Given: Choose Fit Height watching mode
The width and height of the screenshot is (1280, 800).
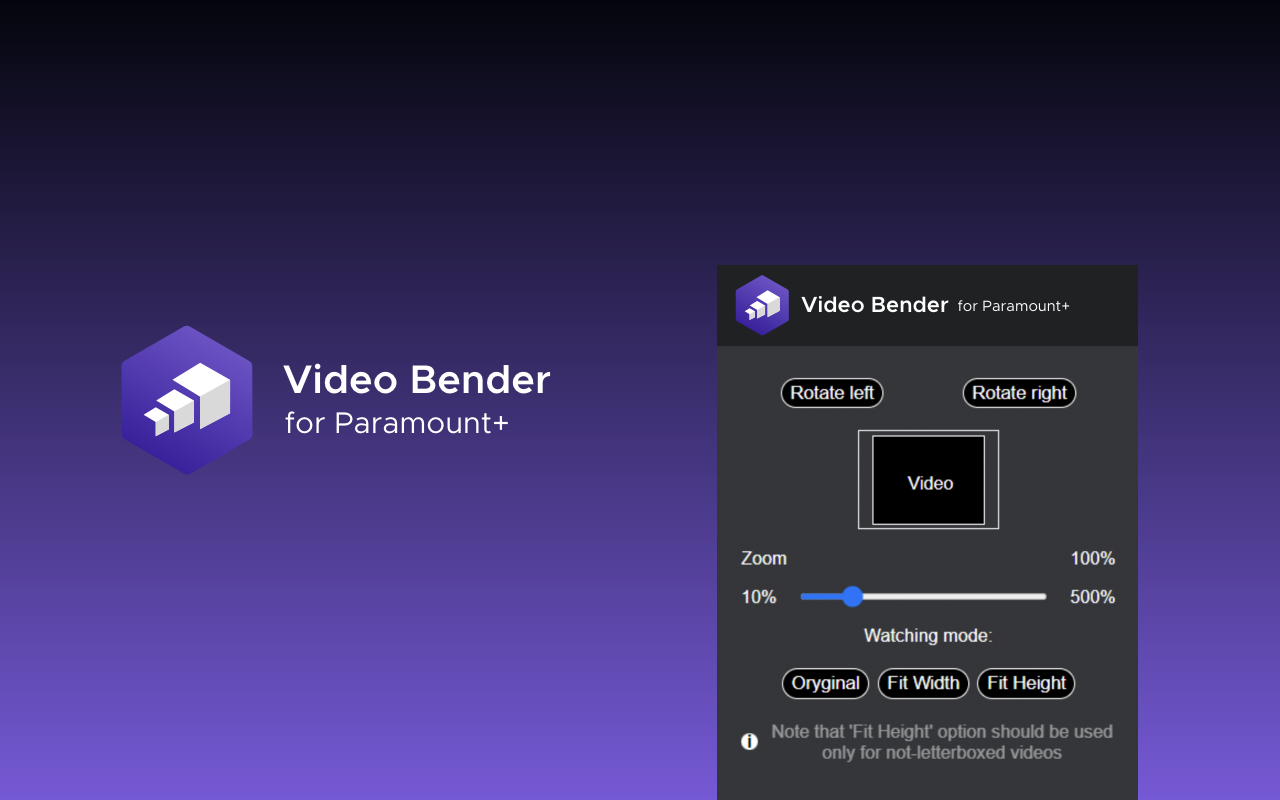Looking at the screenshot, I should [1026, 683].
